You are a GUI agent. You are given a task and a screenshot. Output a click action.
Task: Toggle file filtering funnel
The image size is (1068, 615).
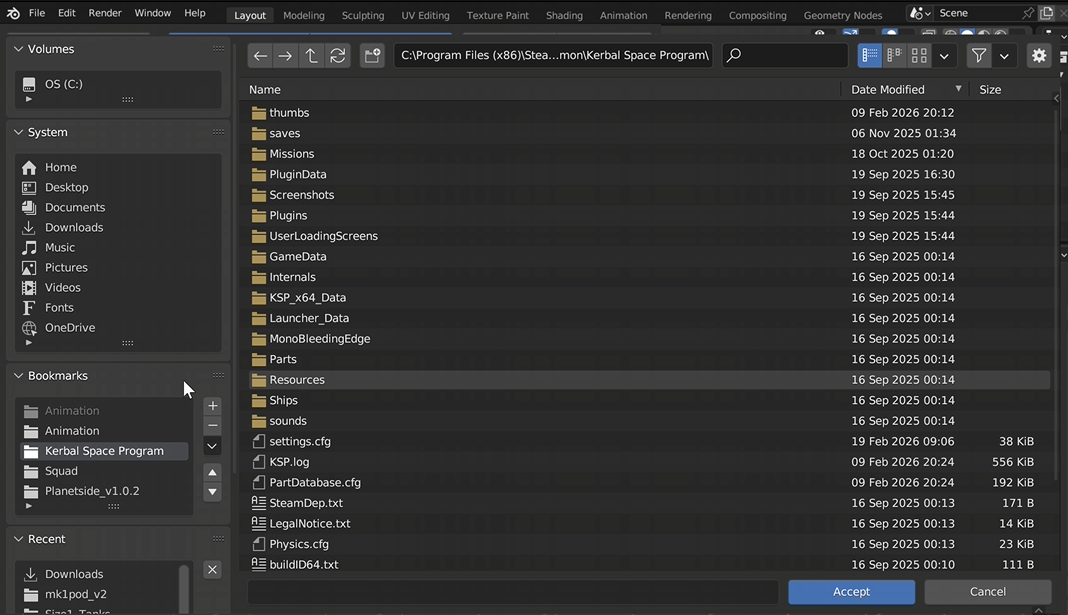click(979, 56)
